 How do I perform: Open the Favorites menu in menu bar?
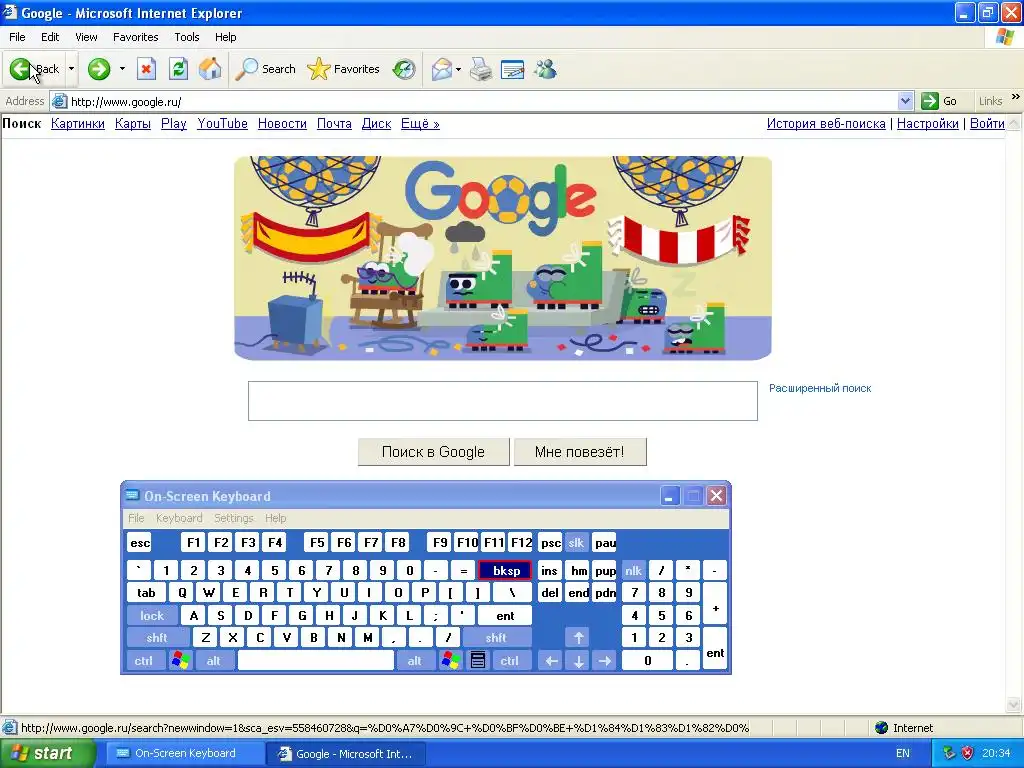[135, 37]
